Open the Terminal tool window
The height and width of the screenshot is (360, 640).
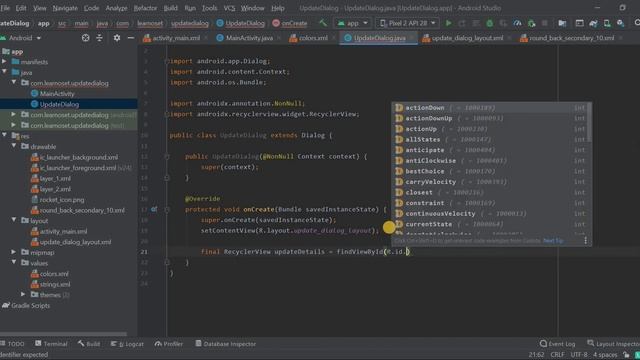coord(51,344)
